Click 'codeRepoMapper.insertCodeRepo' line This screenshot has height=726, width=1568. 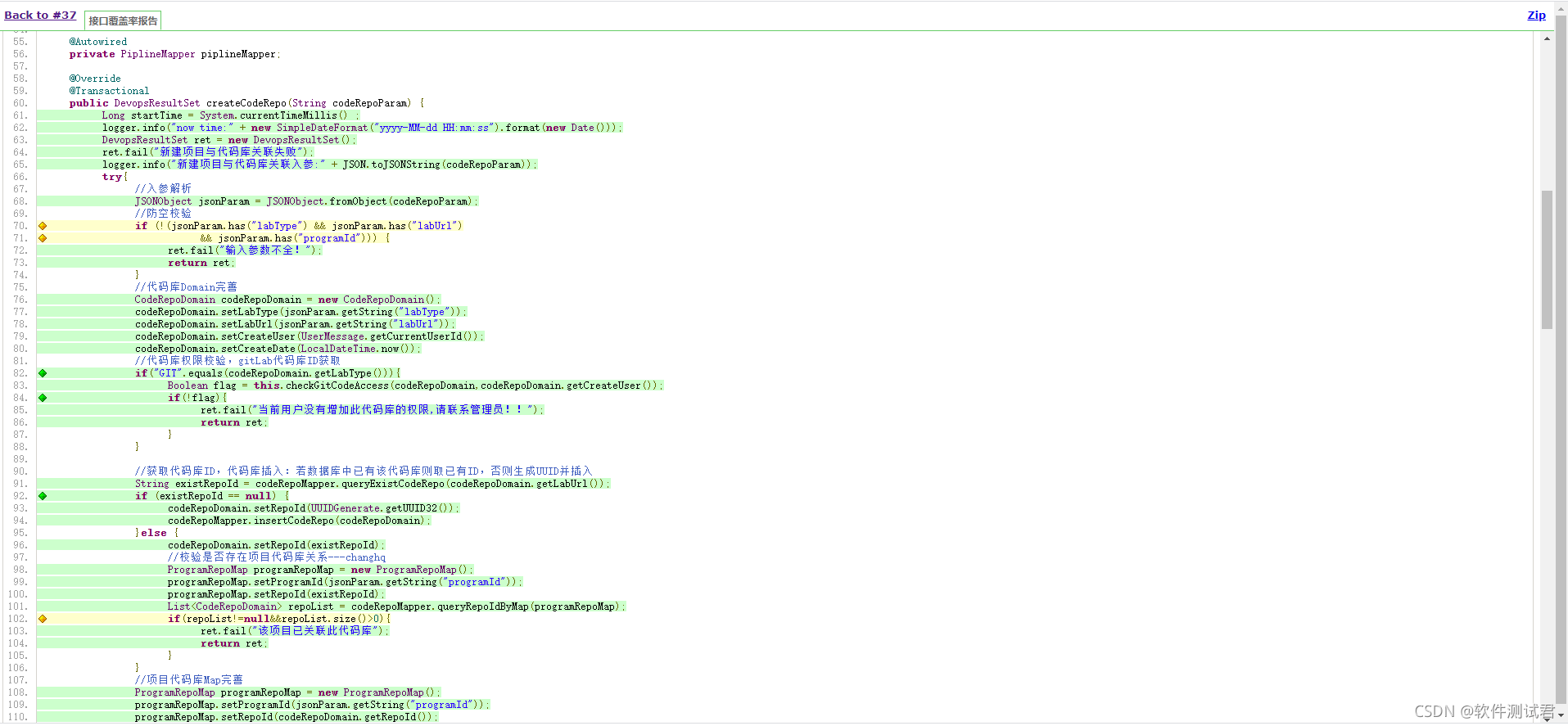point(300,521)
